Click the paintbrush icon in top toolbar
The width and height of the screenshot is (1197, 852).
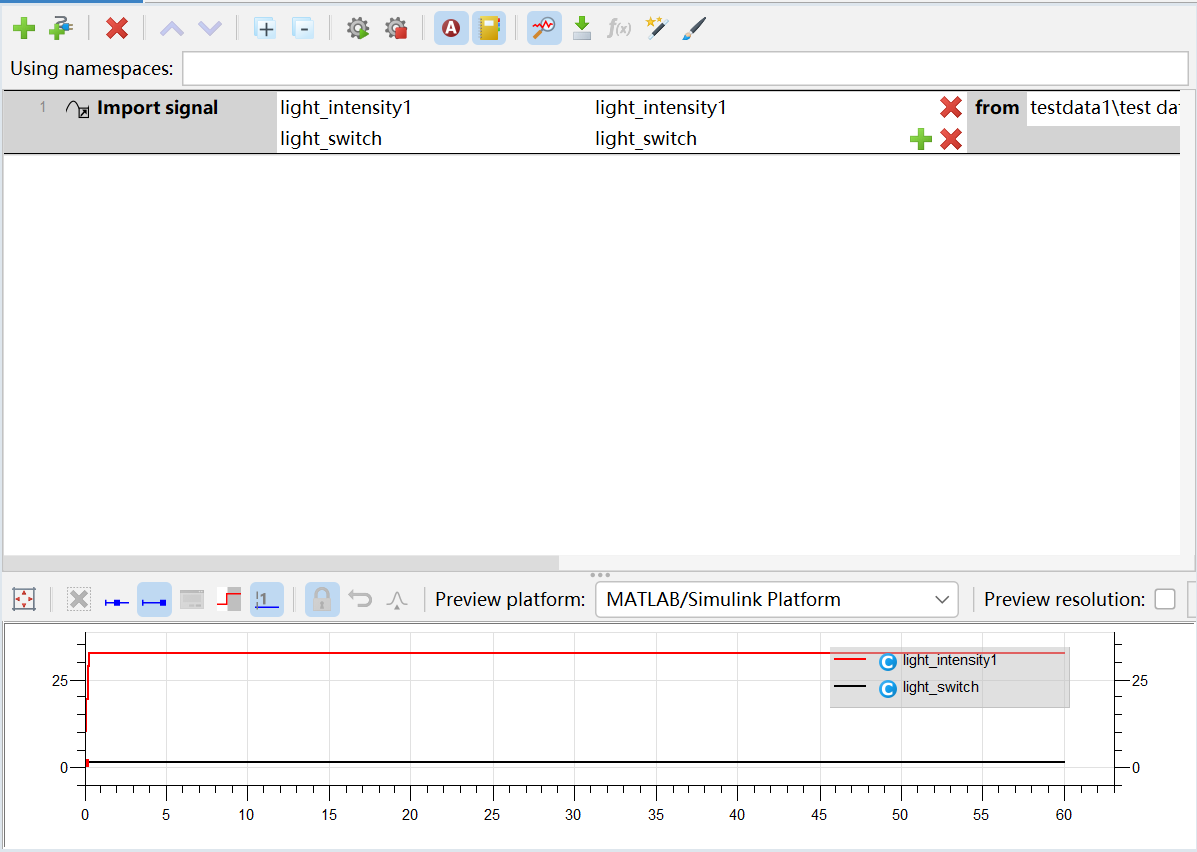point(694,29)
